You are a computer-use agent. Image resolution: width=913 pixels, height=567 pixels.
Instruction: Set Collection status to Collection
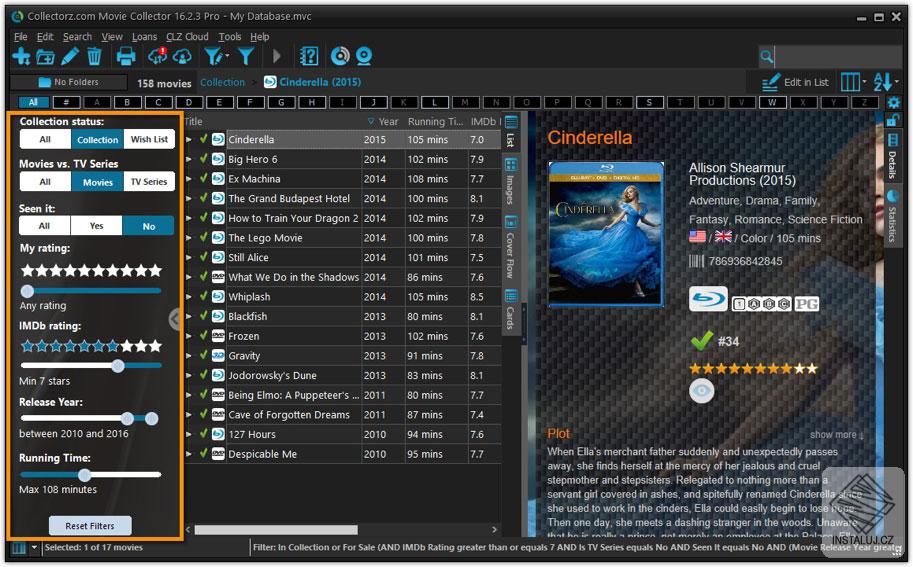point(97,140)
